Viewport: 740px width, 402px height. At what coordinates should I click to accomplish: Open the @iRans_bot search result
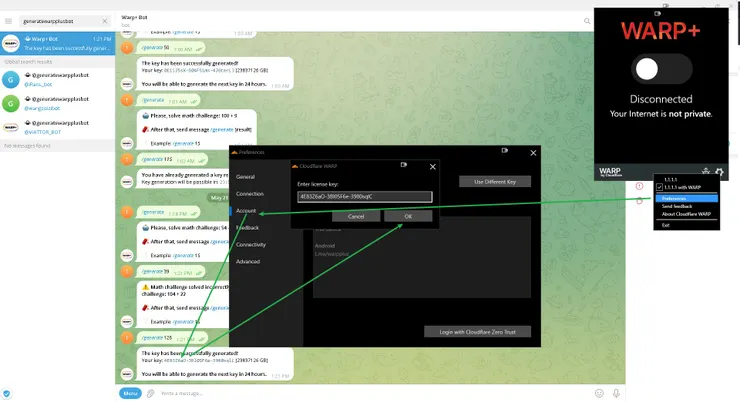click(57, 80)
